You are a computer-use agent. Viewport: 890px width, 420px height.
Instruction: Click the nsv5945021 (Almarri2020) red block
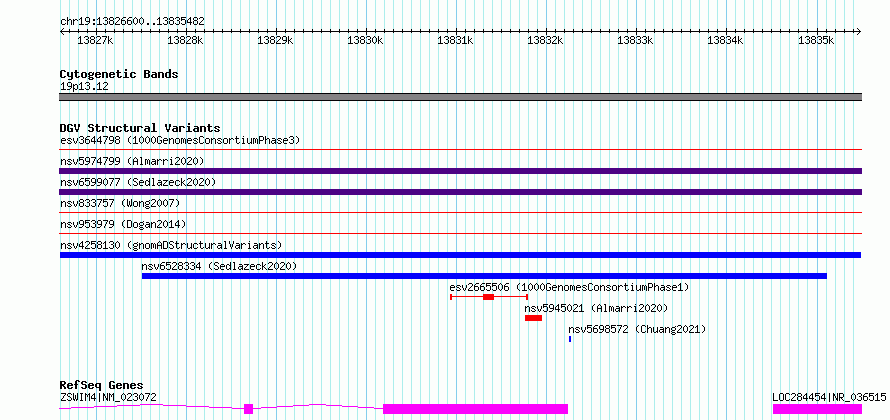pos(534,318)
